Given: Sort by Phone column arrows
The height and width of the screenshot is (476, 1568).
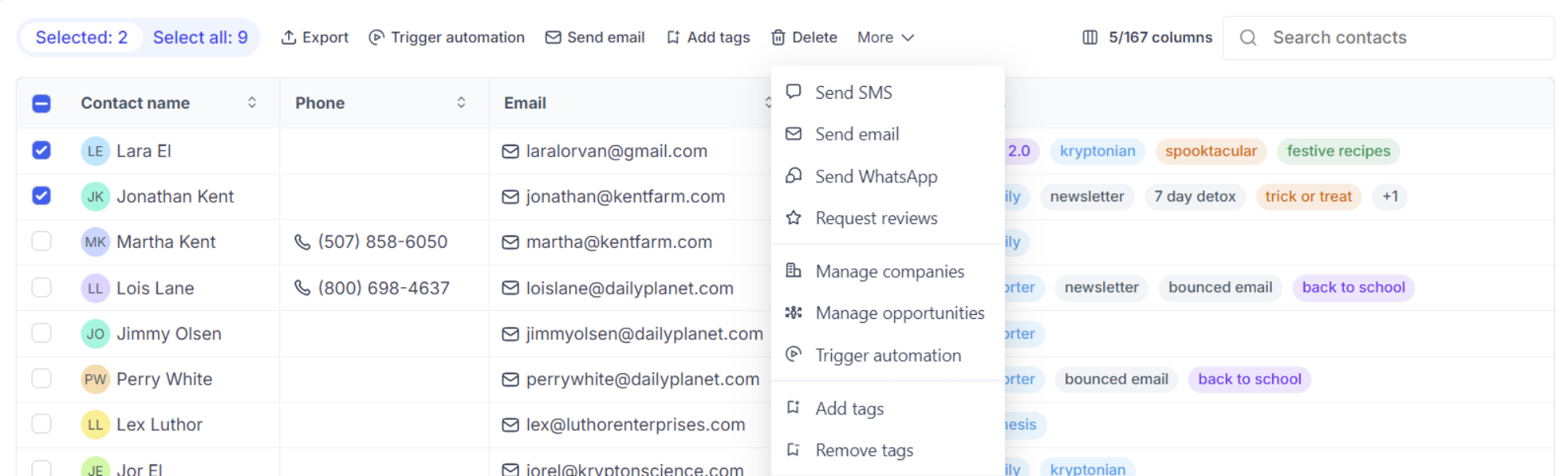Looking at the screenshot, I should pos(461,103).
